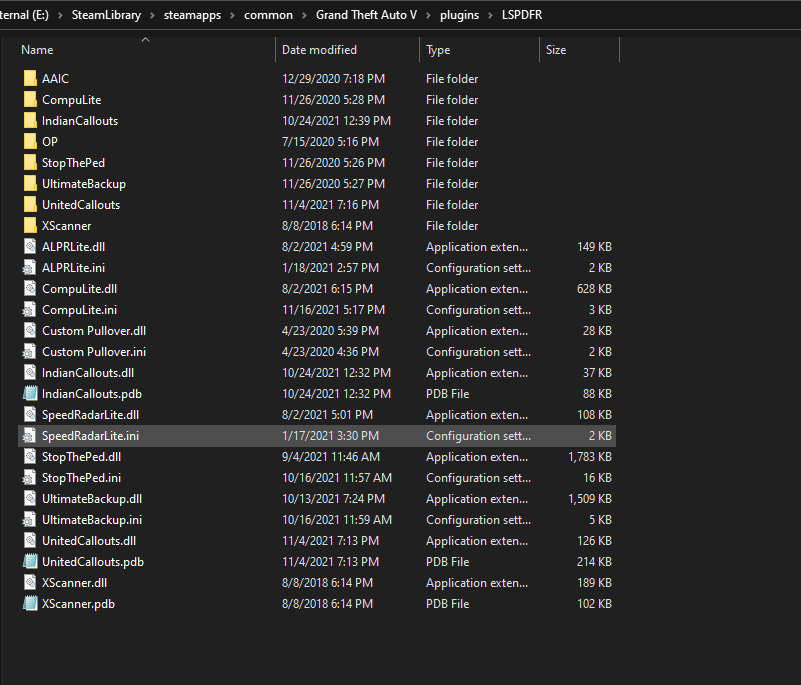Click the date 9/4/2021 11:46 AM
The image size is (801, 685).
[331, 457]
